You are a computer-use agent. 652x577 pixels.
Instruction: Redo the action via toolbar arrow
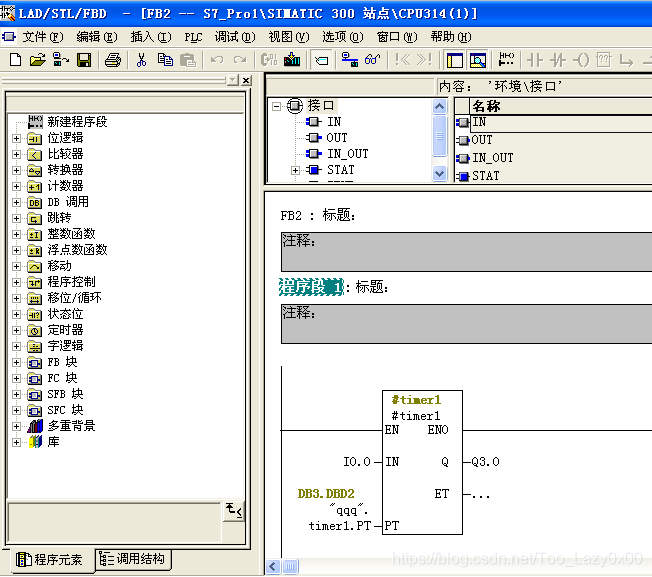point(240,60)
